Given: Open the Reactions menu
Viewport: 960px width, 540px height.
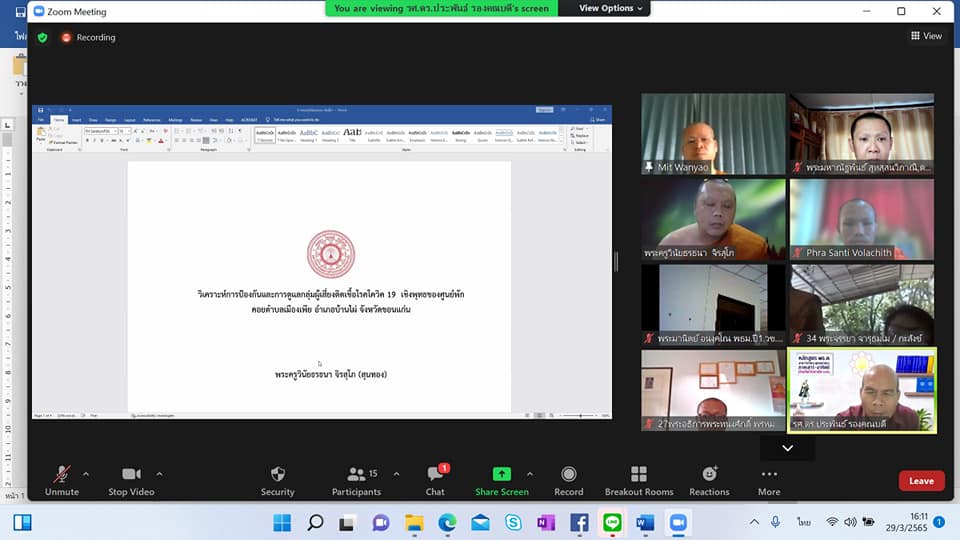Looking at the screenshot, I should click(x=709, y=481).
